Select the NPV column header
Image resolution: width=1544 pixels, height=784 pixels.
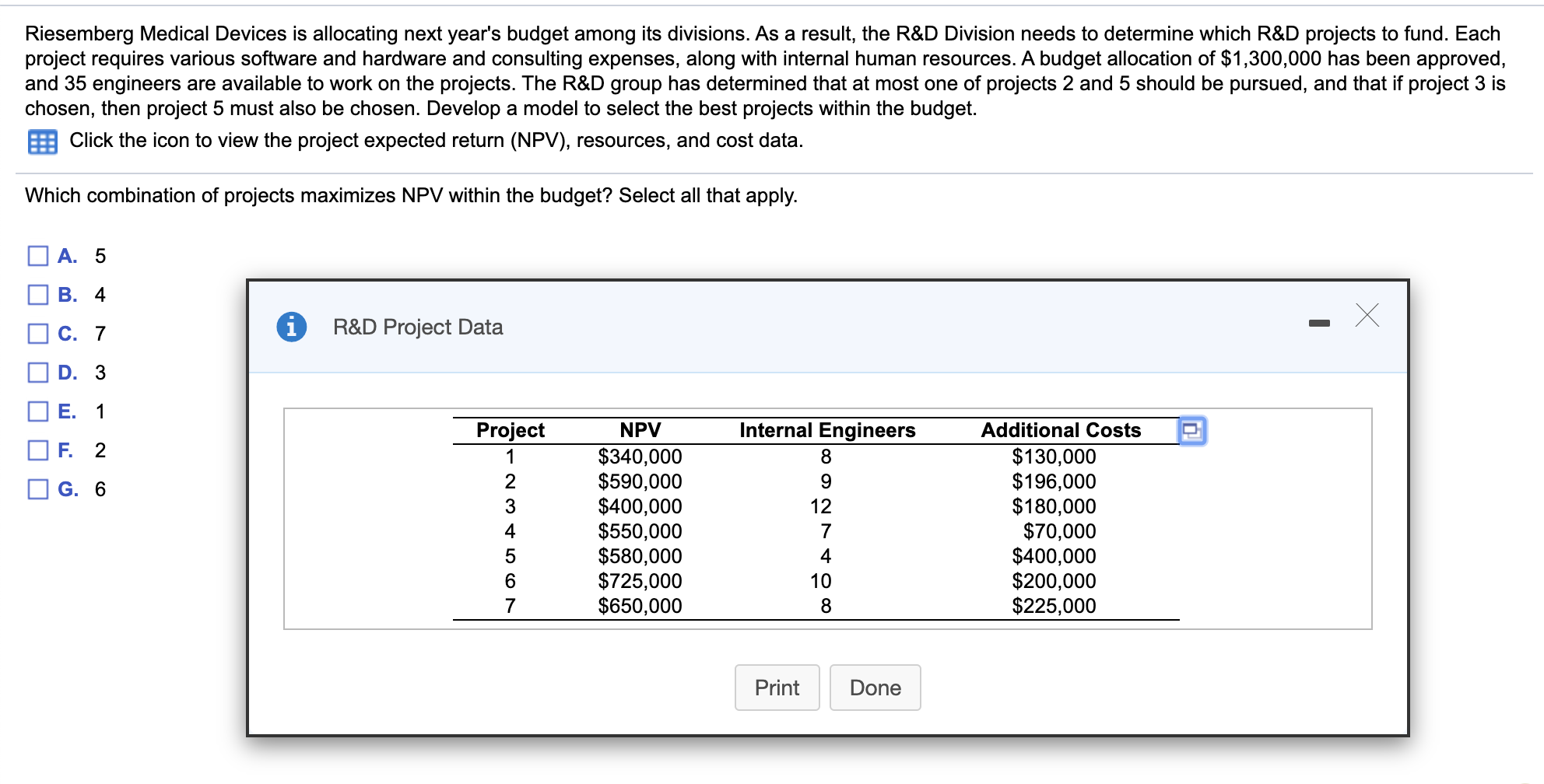coord(640,430)
